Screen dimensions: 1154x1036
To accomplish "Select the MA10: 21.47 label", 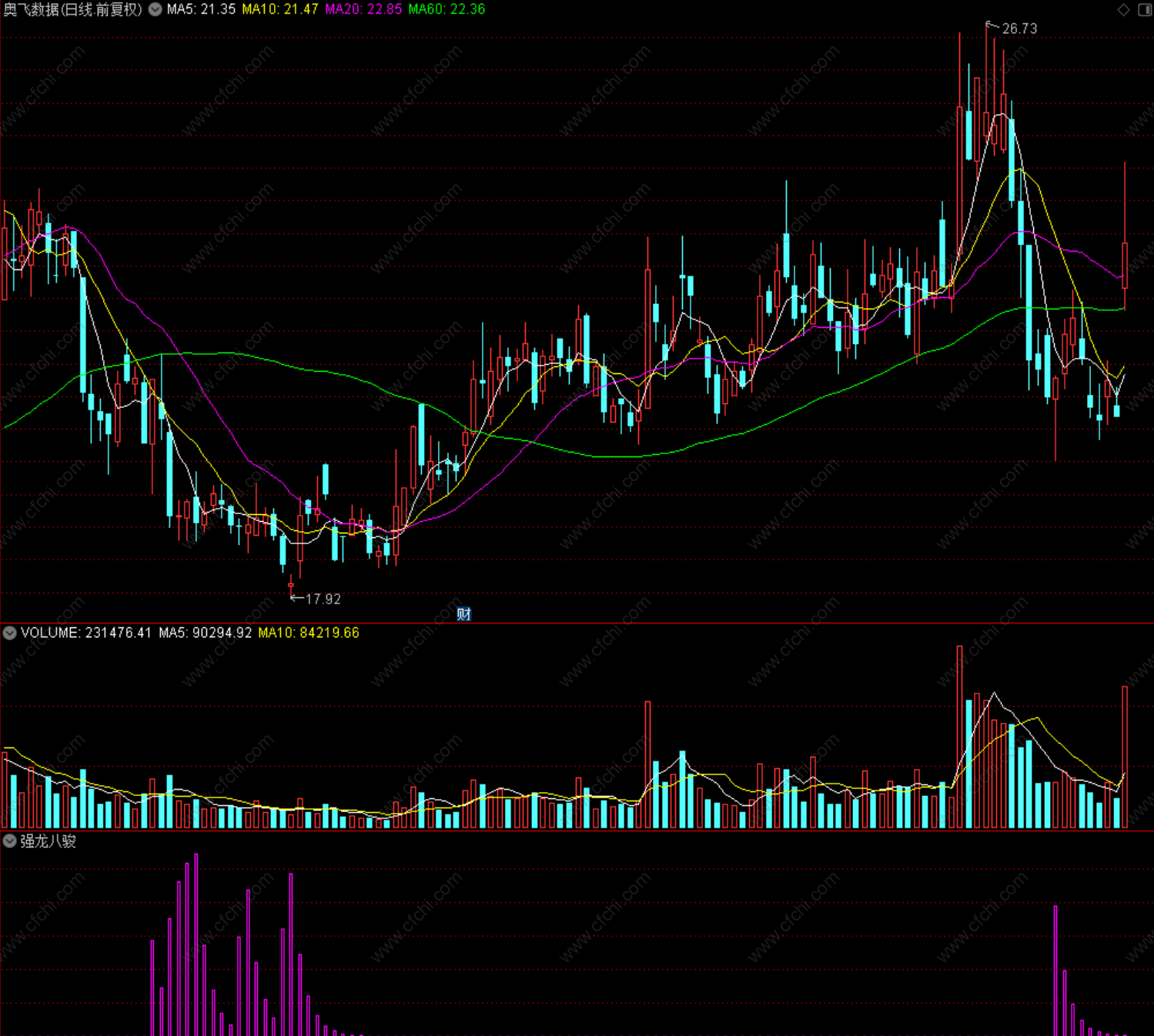I will (280, 9).
